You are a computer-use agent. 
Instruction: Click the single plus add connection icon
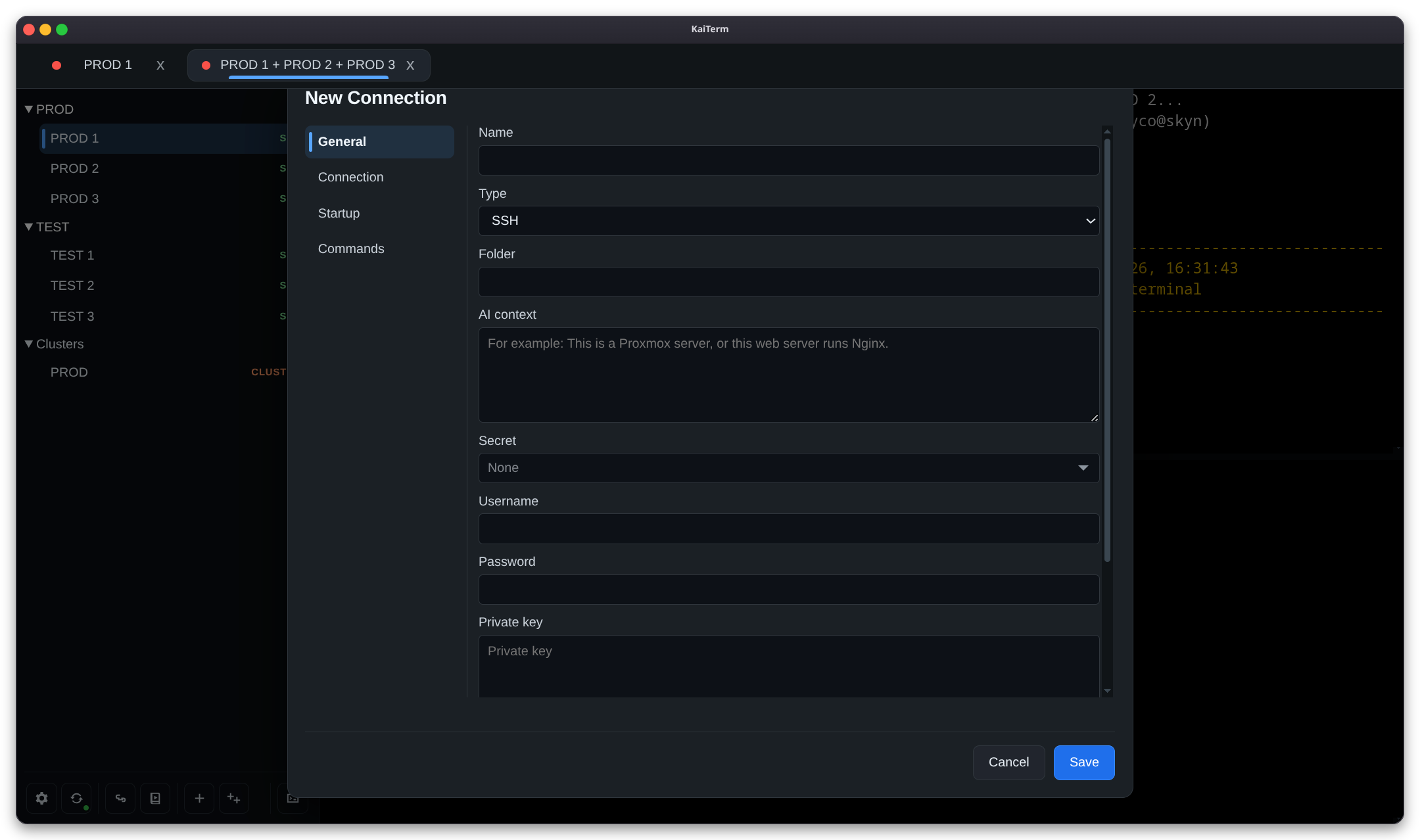click(199, 798)
